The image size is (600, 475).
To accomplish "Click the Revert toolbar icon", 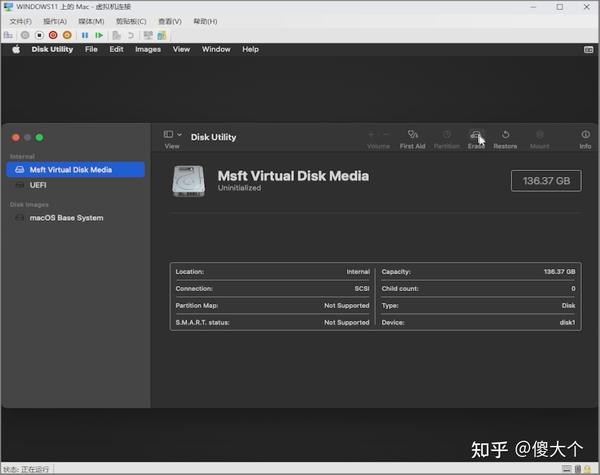I will tap(131, 35).
